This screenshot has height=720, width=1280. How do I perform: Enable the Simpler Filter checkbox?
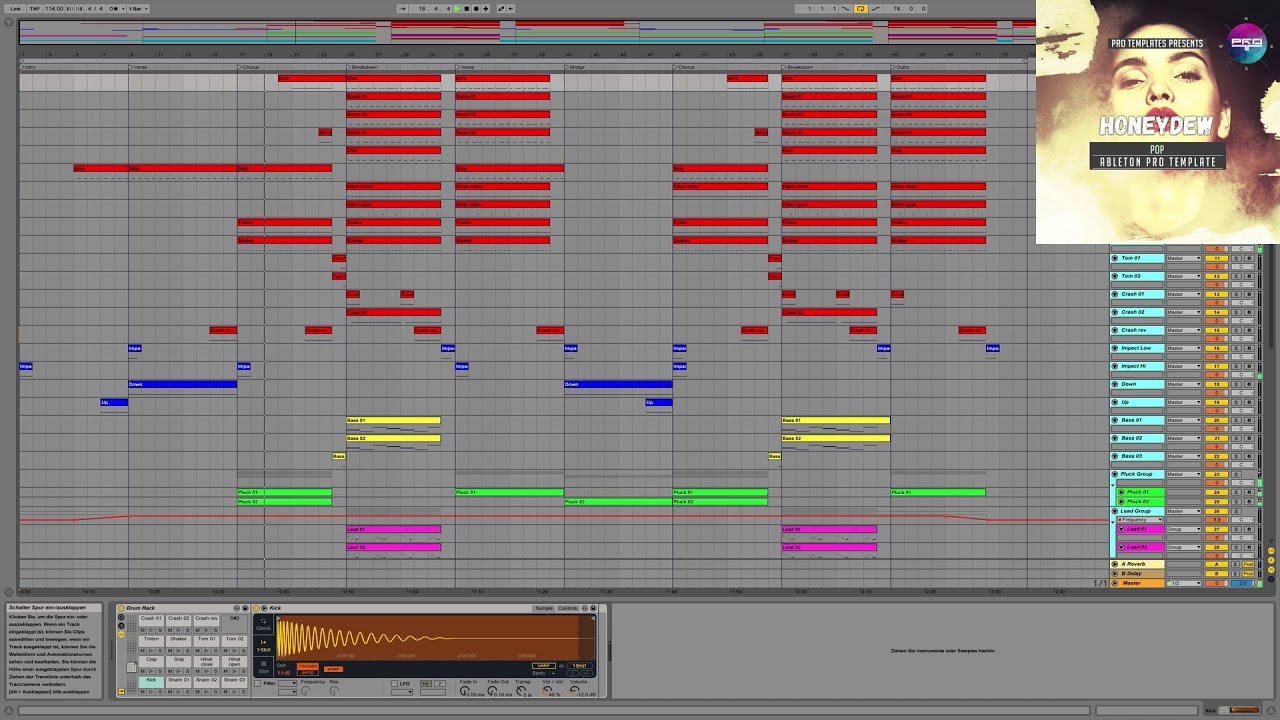pyautogui.click(x=258, y=683)
